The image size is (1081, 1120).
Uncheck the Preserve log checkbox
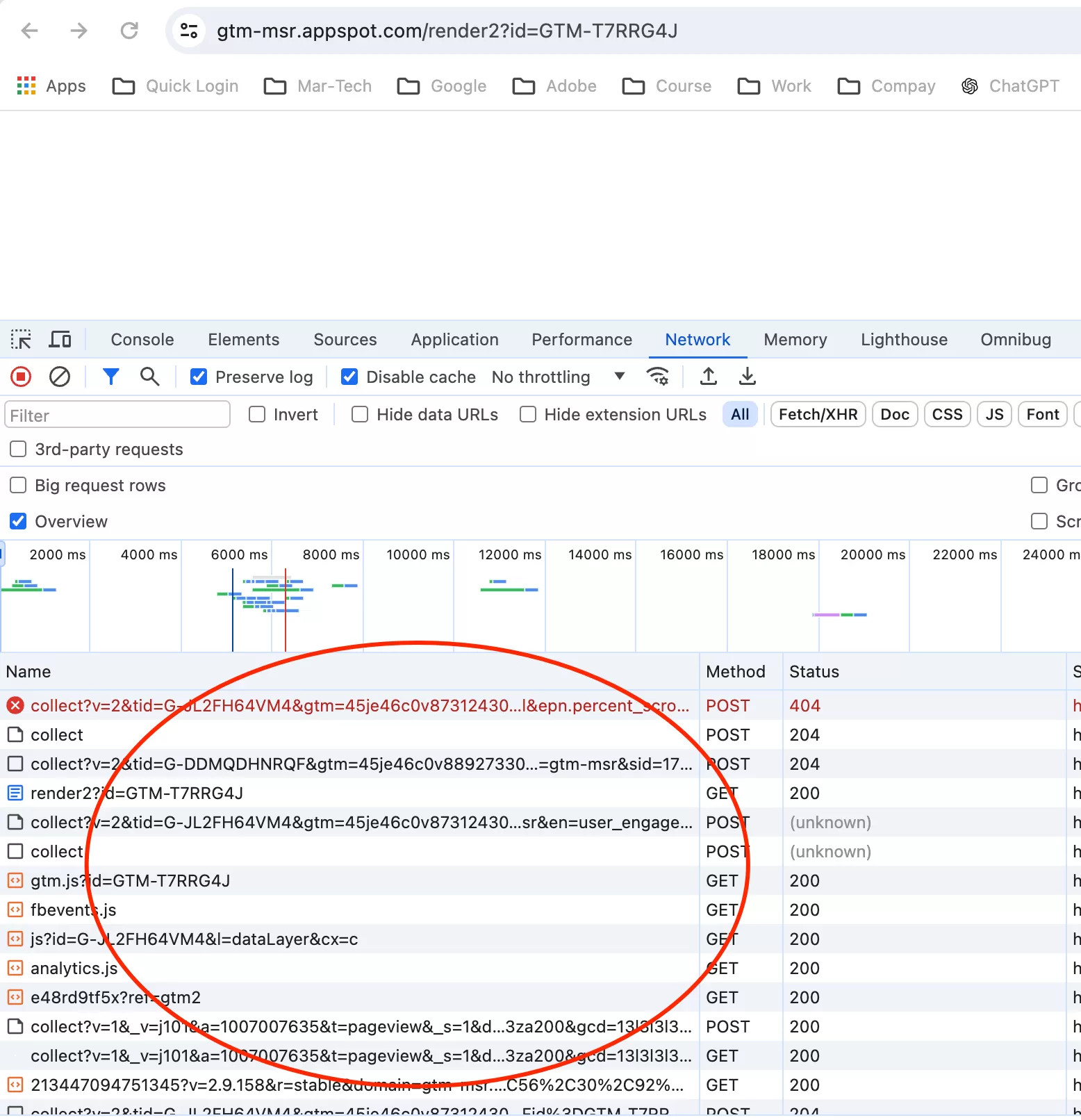199,377
